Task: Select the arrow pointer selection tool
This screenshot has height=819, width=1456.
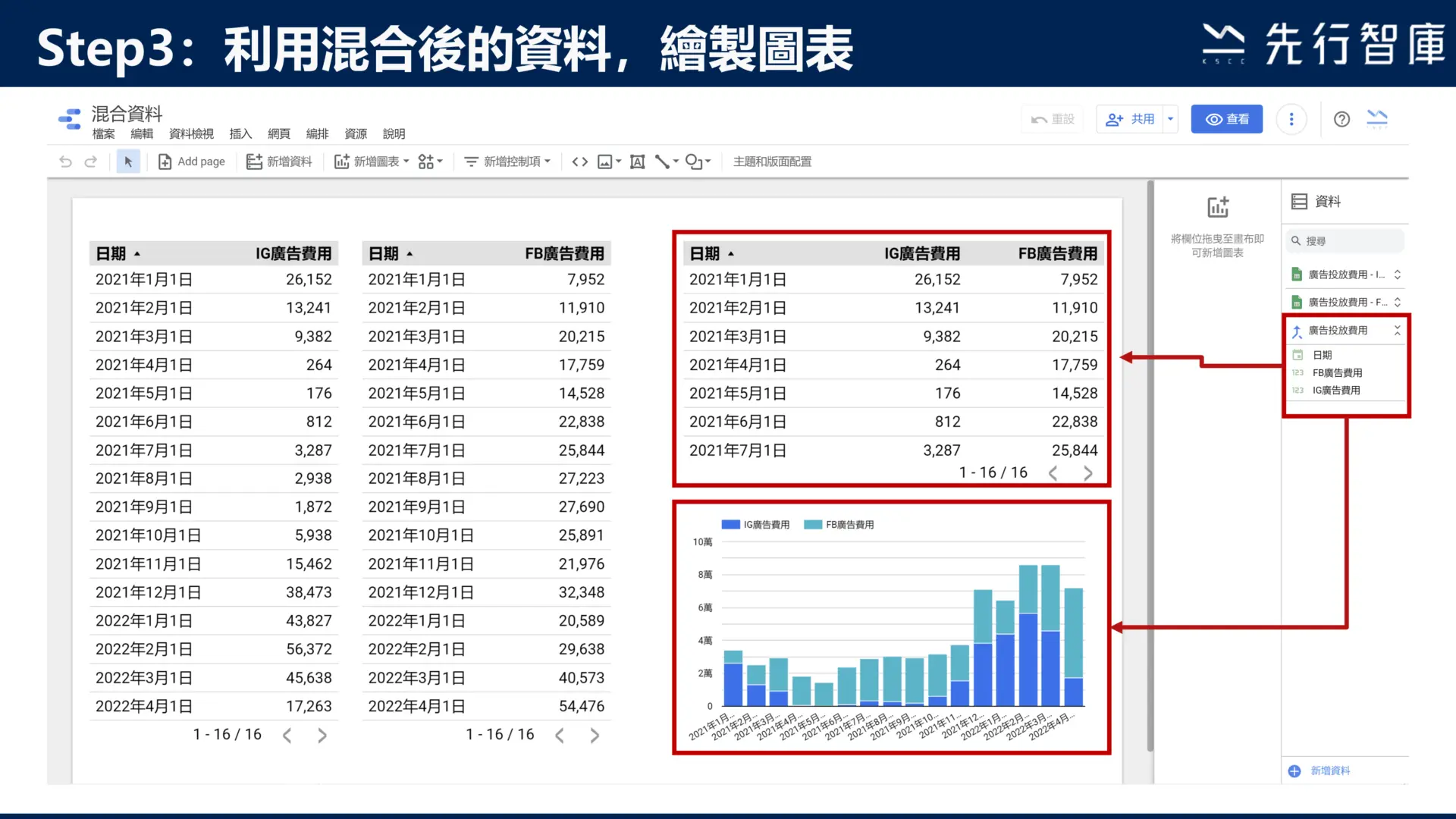Action: click(128, 162)
